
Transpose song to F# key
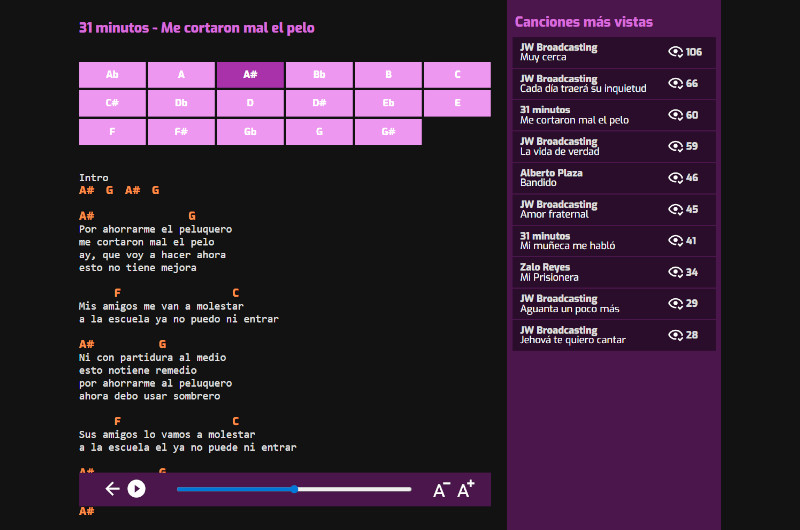tap(181, 132)
